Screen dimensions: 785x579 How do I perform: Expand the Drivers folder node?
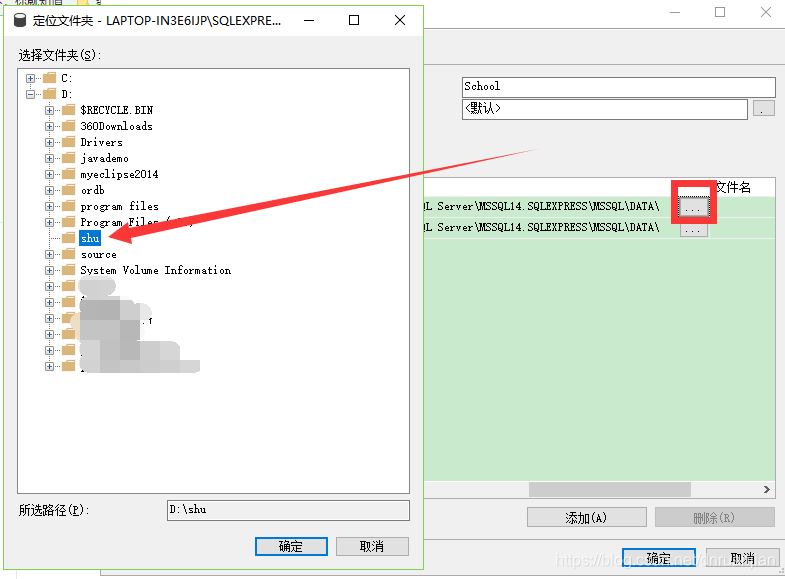[49, 142]
